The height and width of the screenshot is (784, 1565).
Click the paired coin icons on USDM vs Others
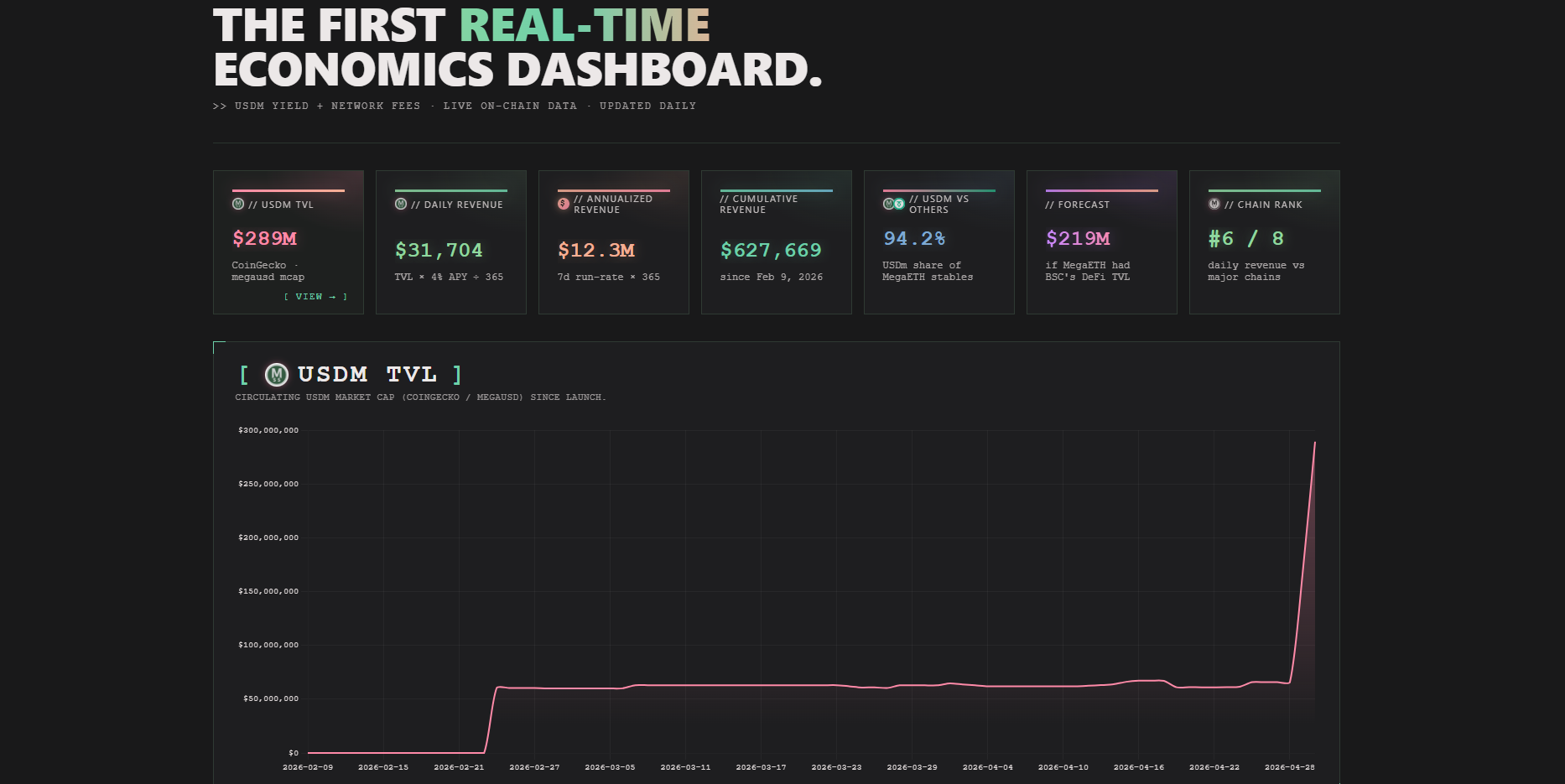pos(893,204)
